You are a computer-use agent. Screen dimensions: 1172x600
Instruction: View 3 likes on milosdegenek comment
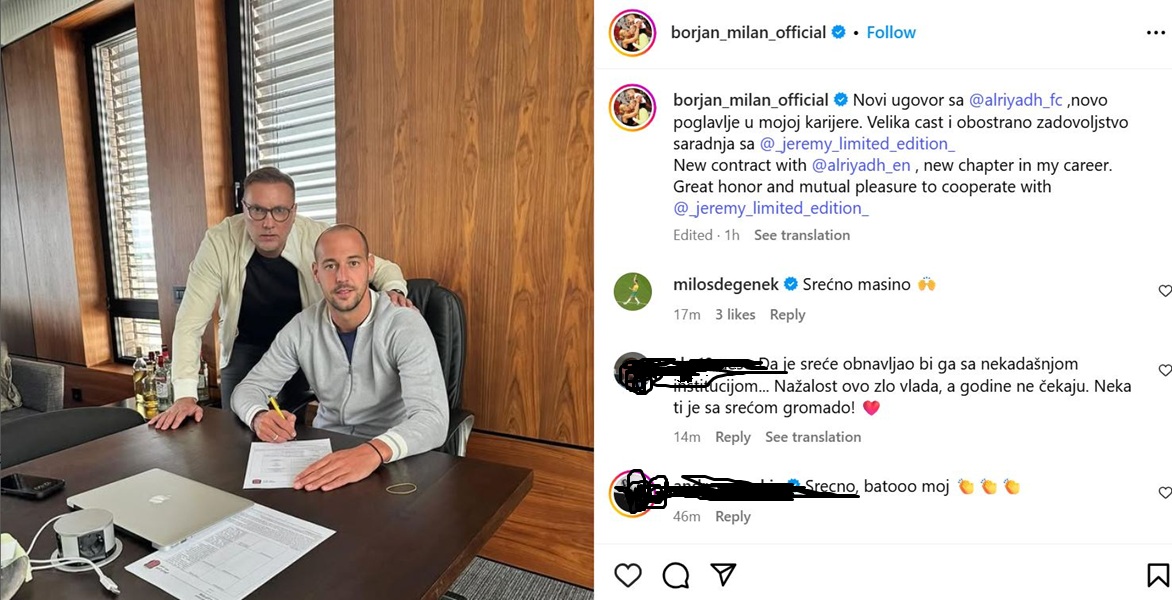pos(735,315)
